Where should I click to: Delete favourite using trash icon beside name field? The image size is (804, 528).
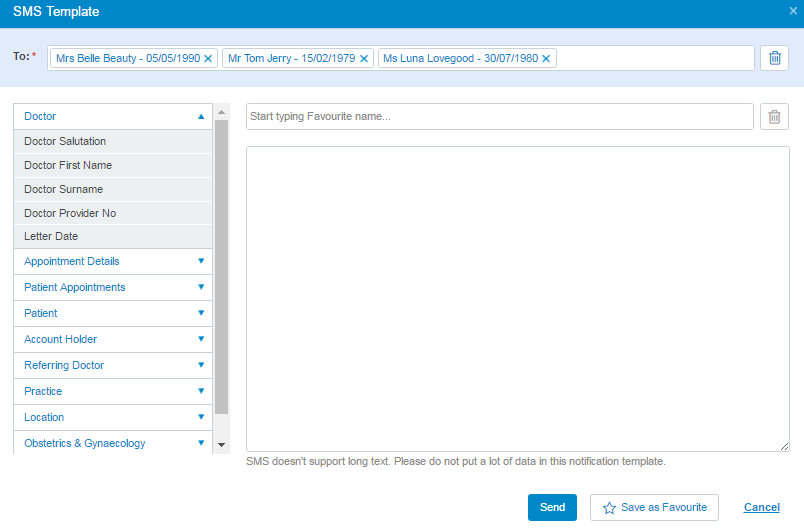(774, 117)
